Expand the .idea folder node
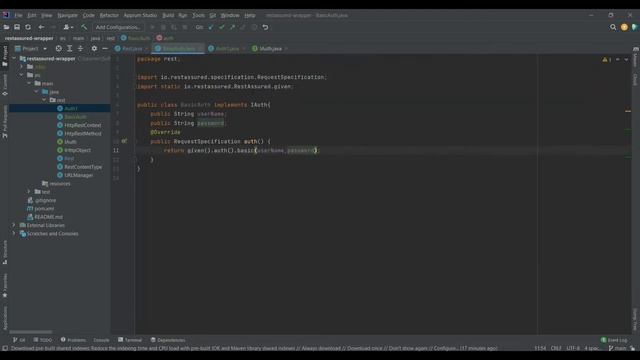This screenshot has width=640, height=360. coord(22,67)
